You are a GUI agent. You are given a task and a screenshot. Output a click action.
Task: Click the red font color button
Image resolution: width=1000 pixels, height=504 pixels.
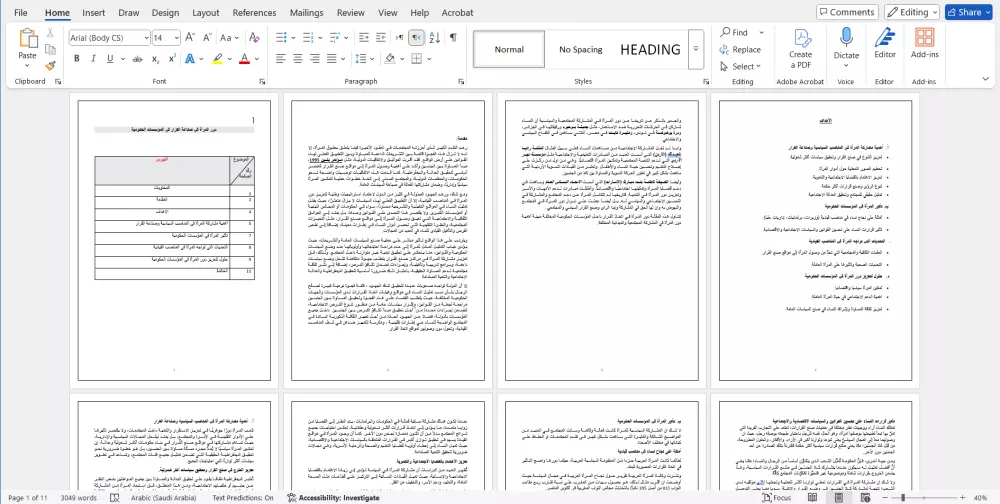pos(244,59)
